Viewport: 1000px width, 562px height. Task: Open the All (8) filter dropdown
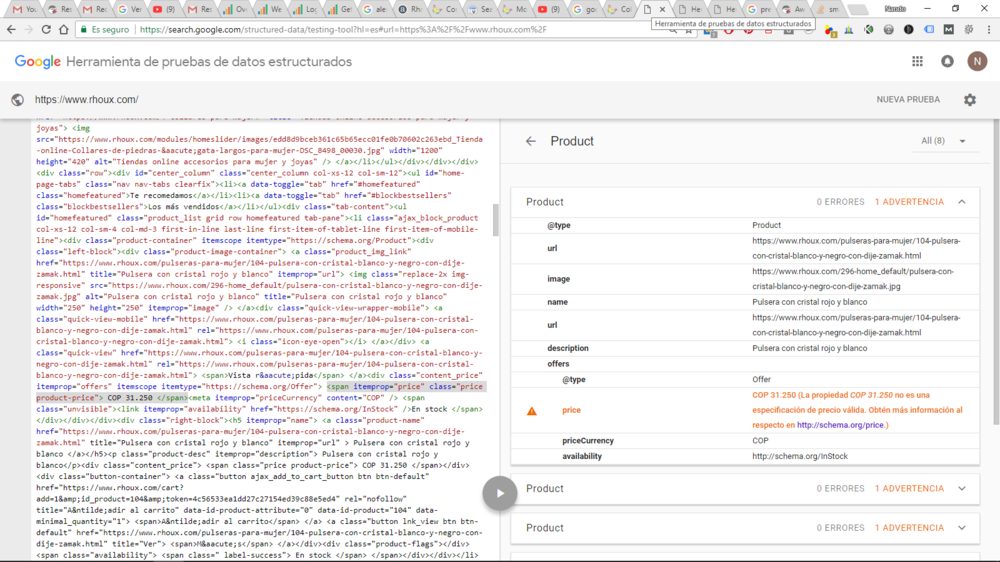tap(944, 141)
